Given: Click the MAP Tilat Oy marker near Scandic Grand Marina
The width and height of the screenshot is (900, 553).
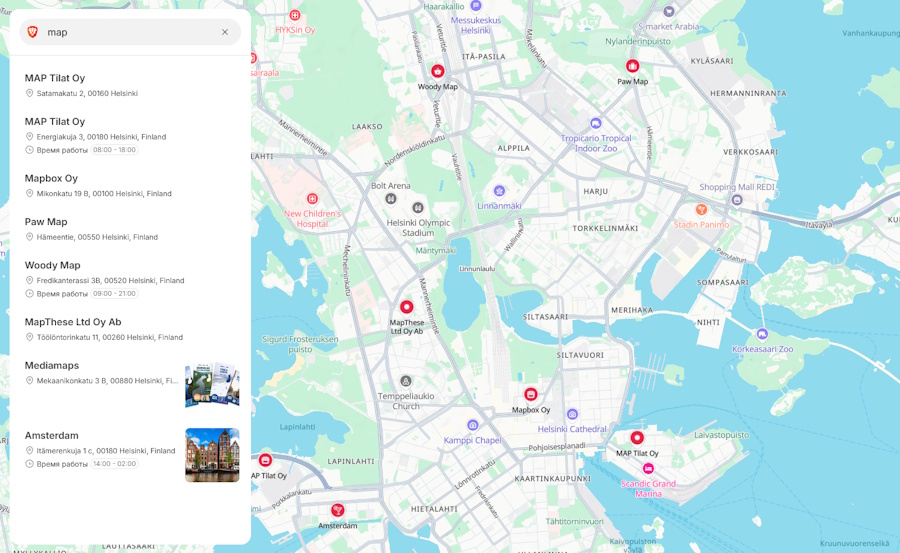Looking at the screenshot, I should coord(637,438).
